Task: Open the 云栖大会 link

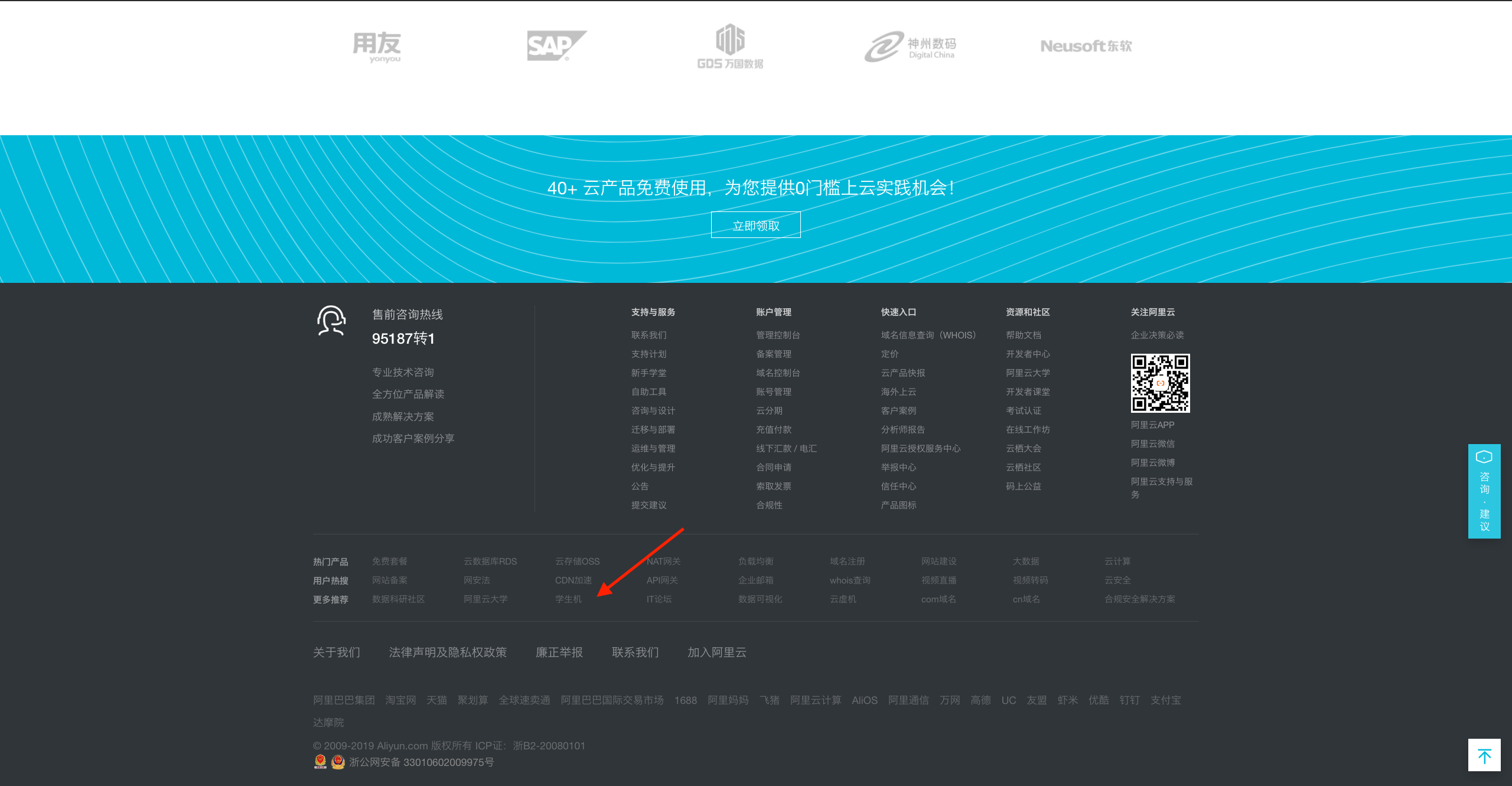Action: coord(1024,449)
